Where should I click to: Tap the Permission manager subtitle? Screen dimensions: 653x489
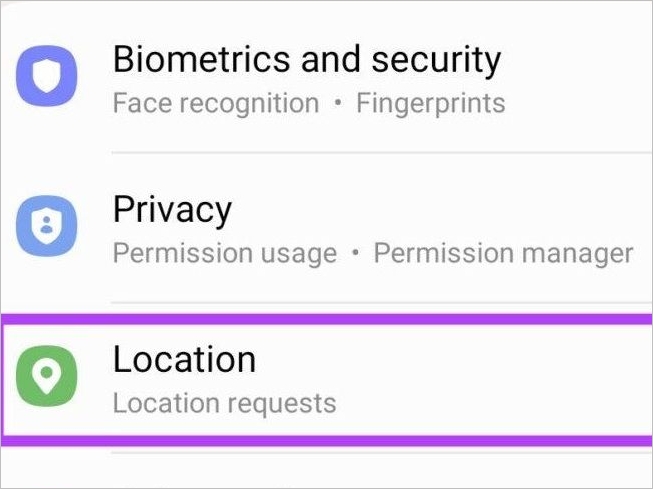(503, 254)
